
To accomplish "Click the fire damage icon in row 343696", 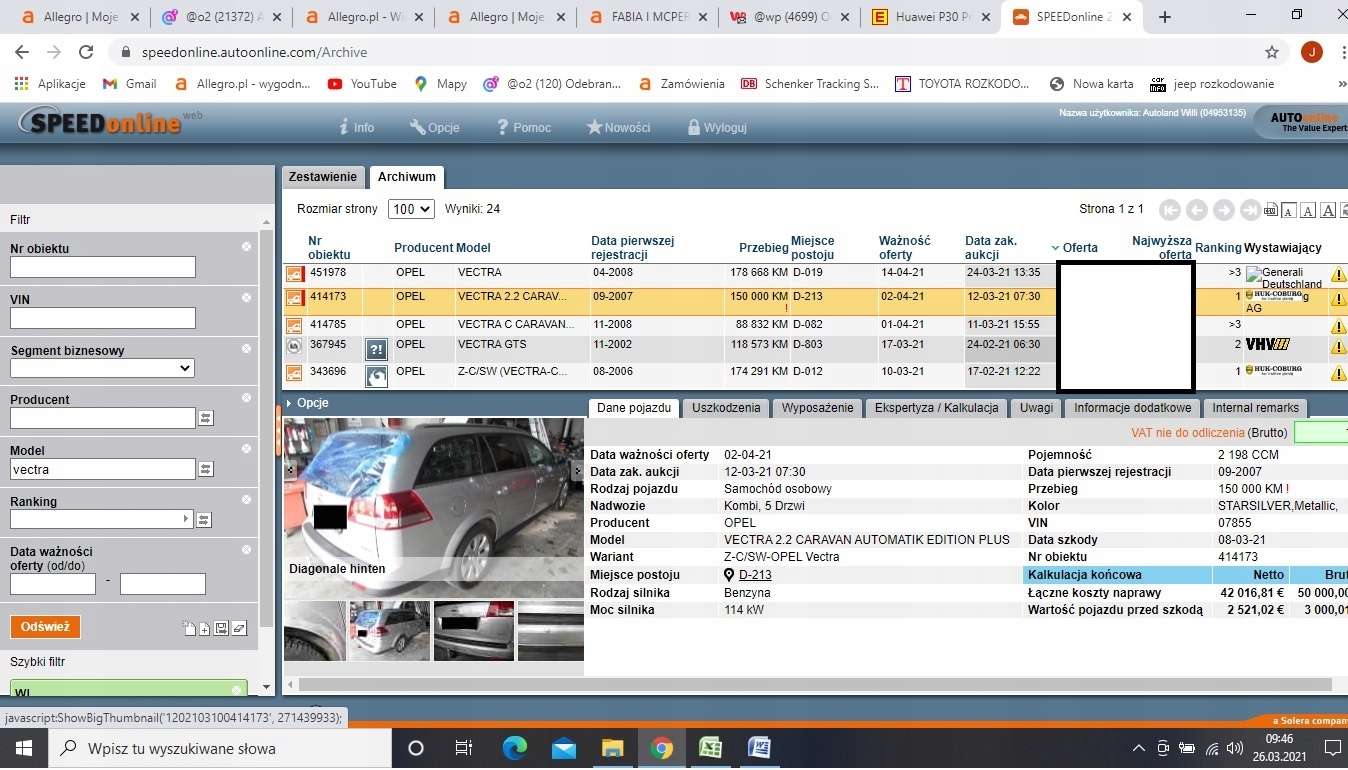I will (x=376, y=376).
